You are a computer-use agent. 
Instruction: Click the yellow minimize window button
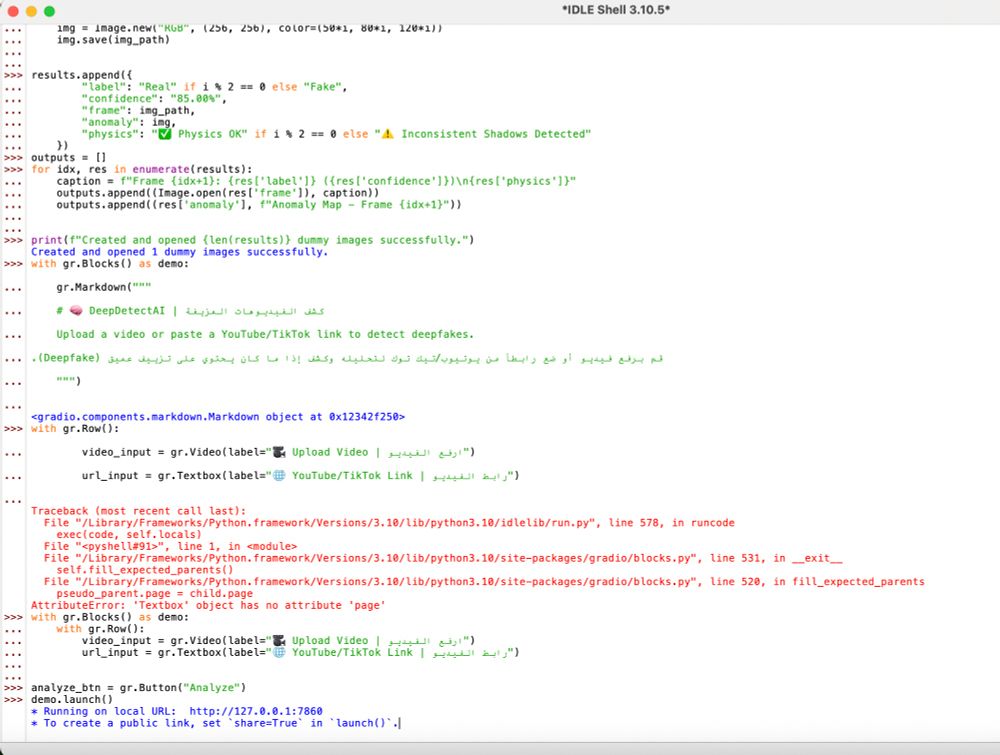point(31,11)
